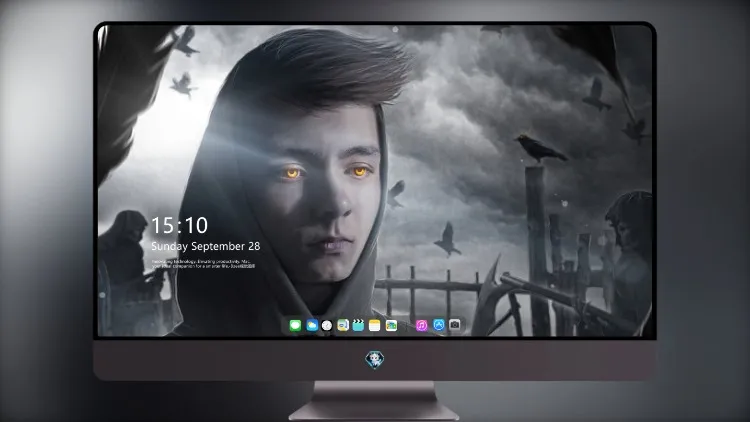Click the hooded figure at screen's left edge
This screenshot has width=750, height=422.
(x=125, y=258)
